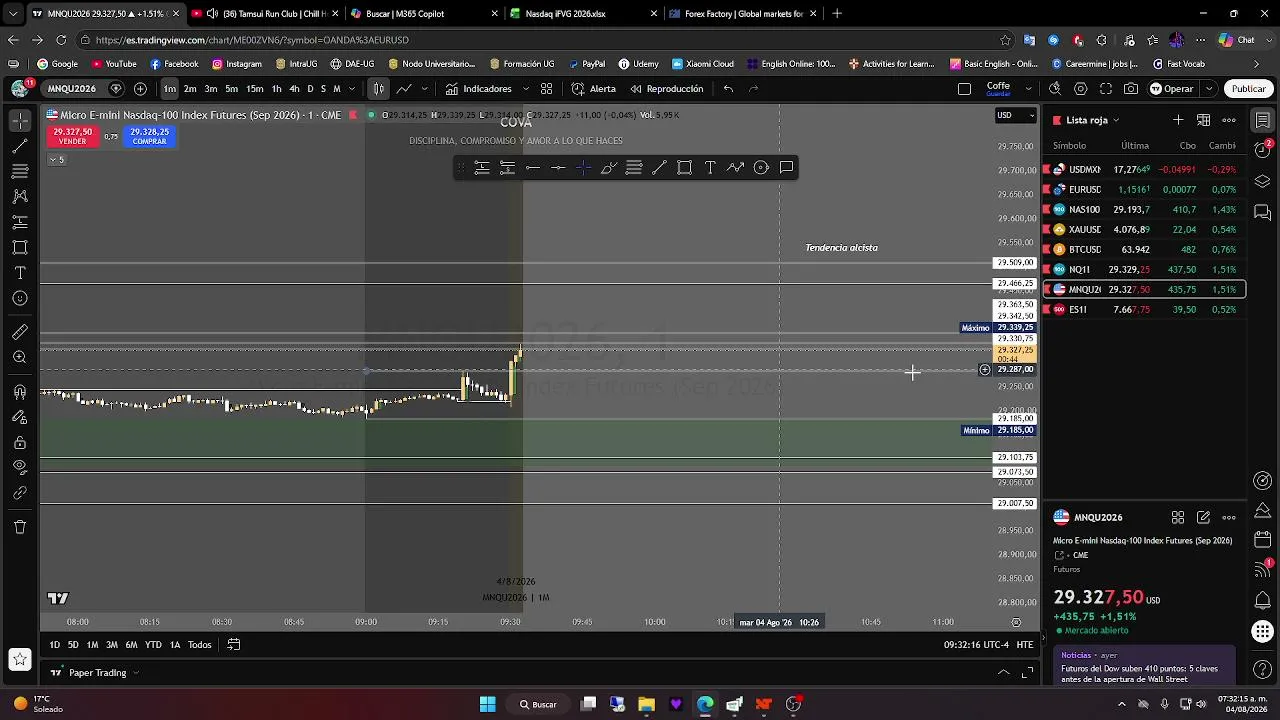Viewport: 1280px width, 720px height.
Task: Open indicator templates grid icon
Action: [x=546, y=88]
